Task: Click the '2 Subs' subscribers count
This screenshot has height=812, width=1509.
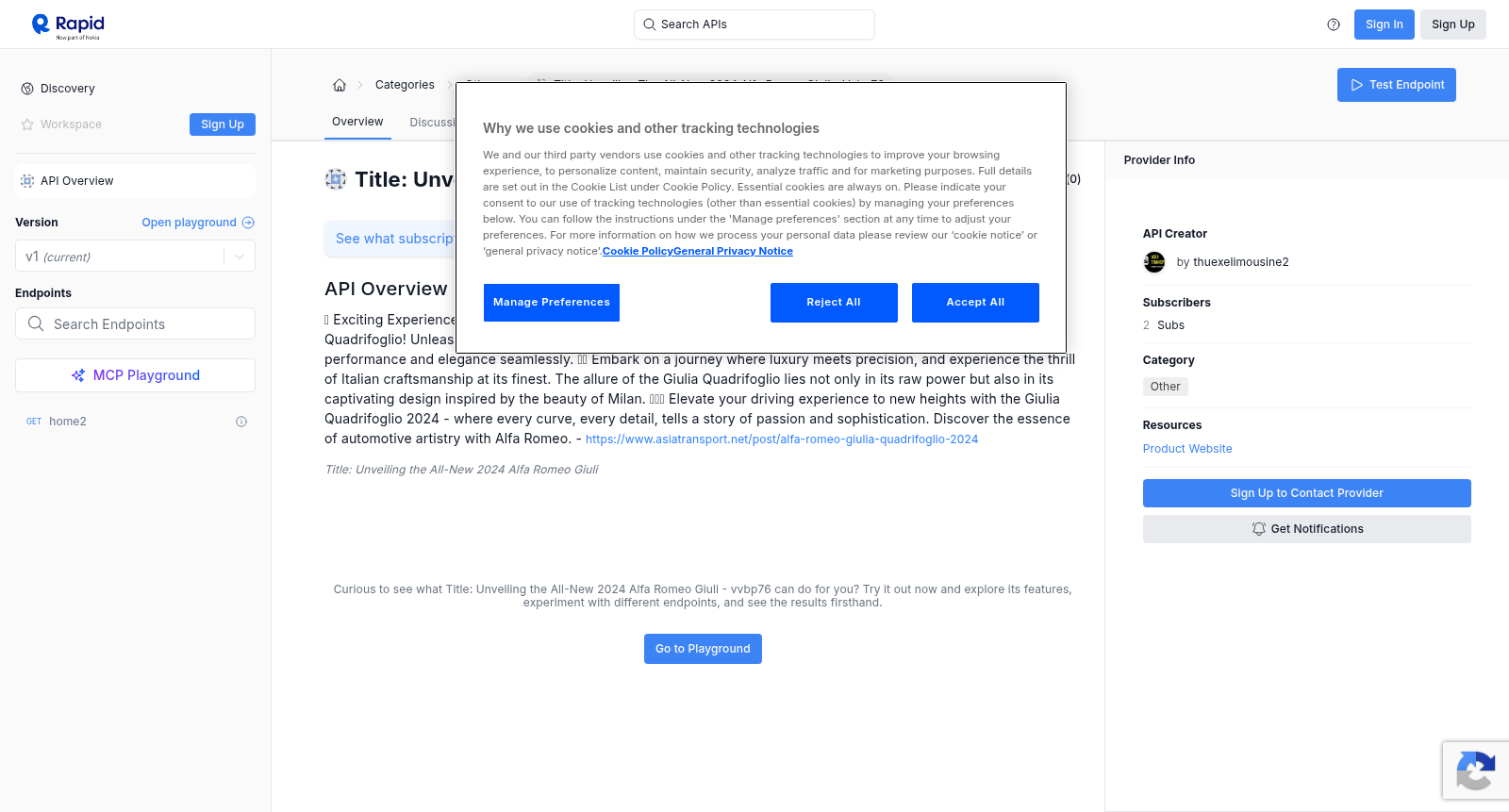Action: [1164, 325]
